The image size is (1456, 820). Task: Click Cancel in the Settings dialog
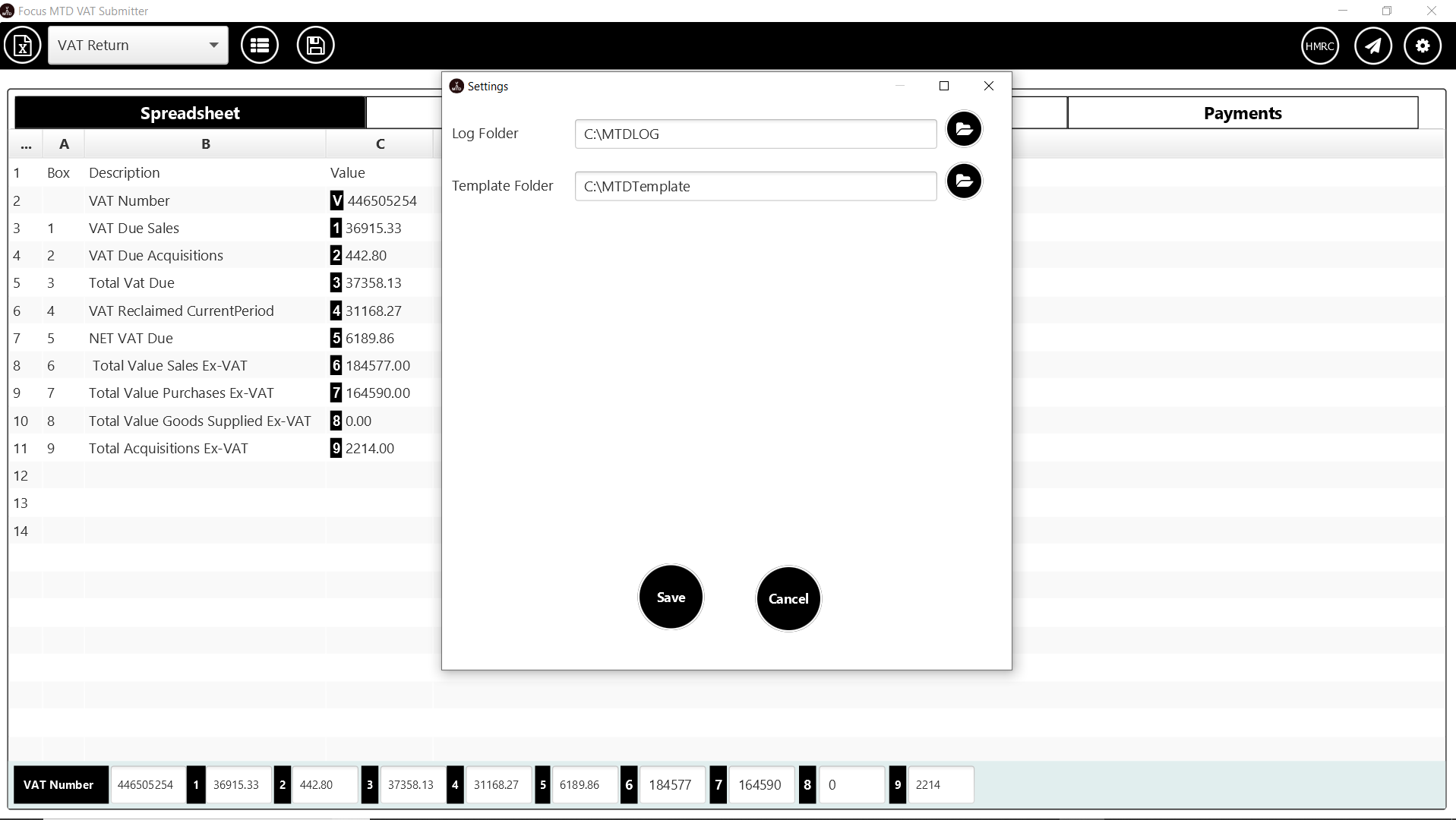[x=788, y=598]
